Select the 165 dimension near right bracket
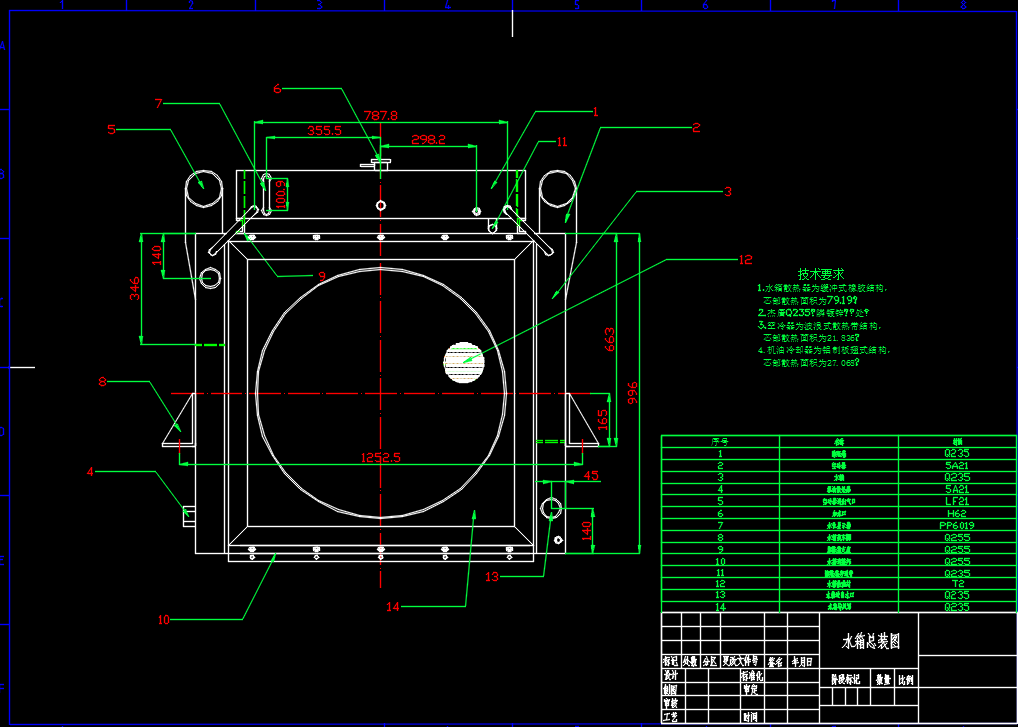 point(602,417)
